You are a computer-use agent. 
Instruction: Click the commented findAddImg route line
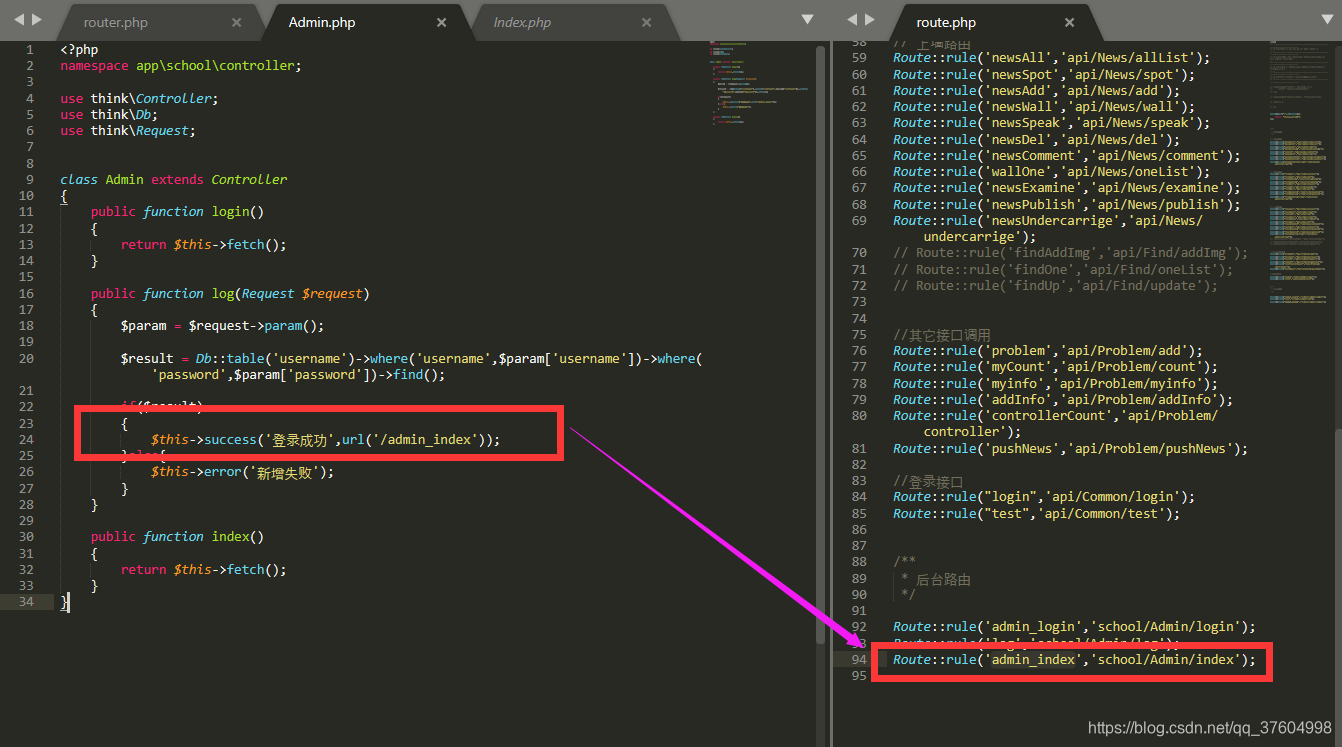click(x=1070, y=252)
